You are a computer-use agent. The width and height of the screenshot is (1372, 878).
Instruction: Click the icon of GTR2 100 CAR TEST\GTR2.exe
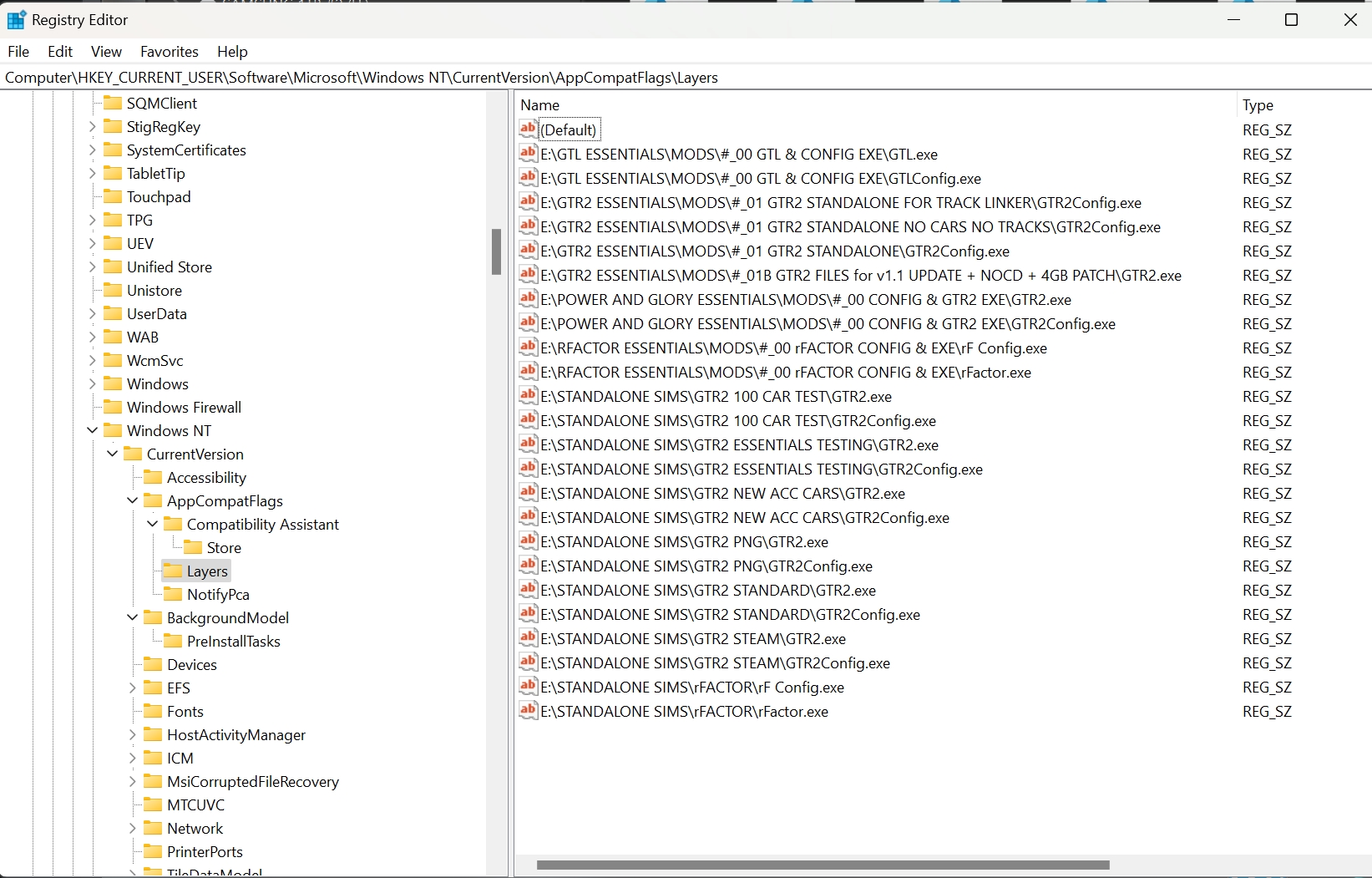[528, 395]
